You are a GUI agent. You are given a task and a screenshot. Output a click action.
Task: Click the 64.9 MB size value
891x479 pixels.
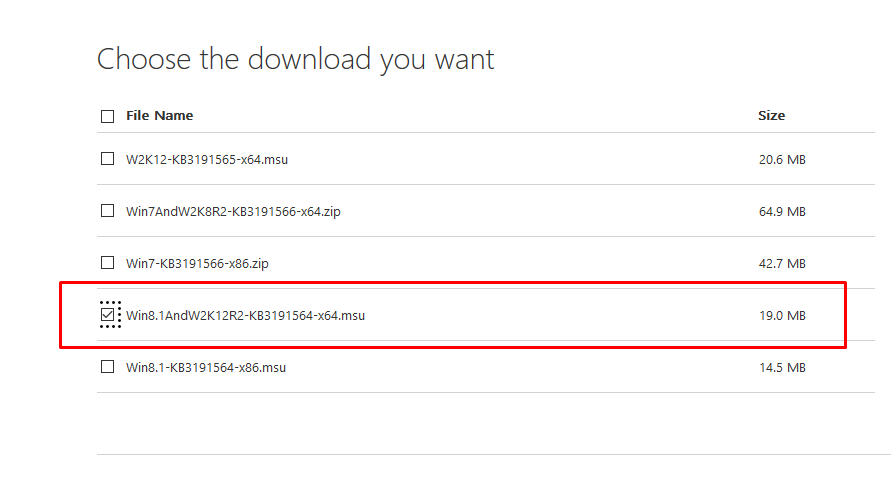[782, 211]
